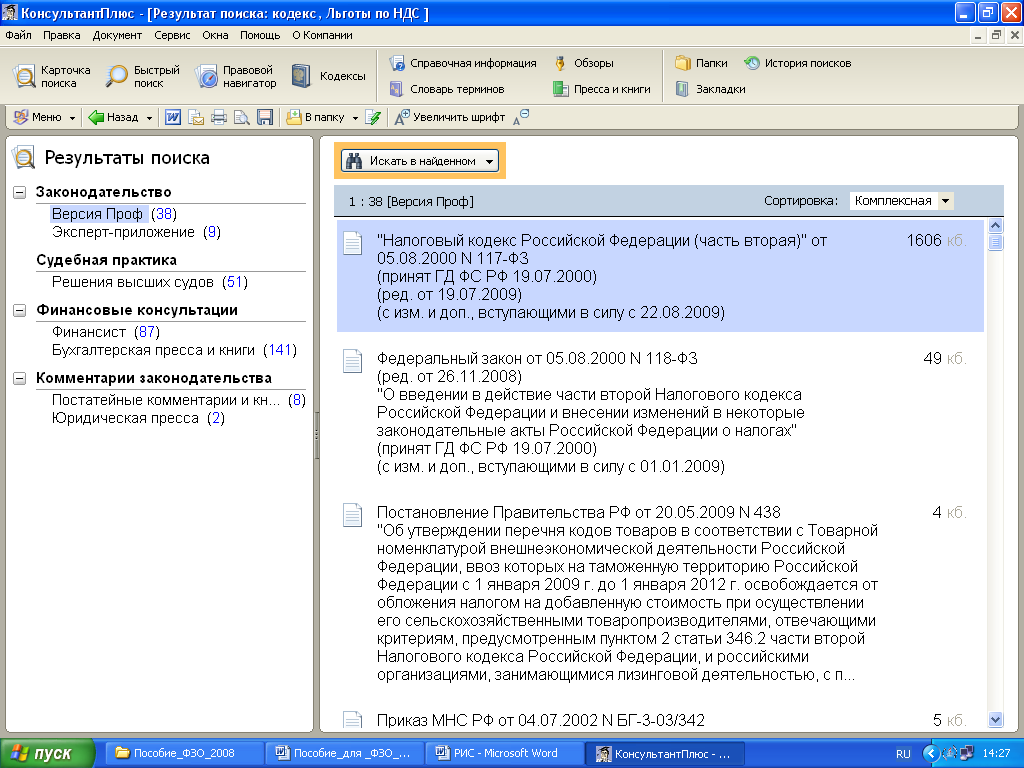
Task: Select Юридическая пресса (2)
Action: (x=138, y=419)
